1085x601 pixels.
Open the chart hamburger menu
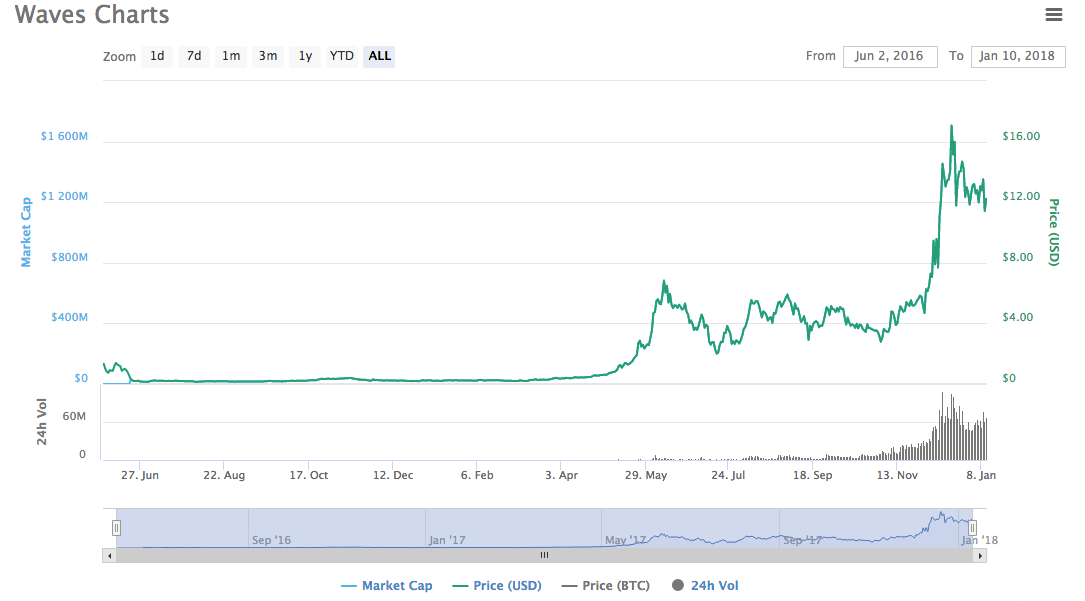[x=1053, y=15]
